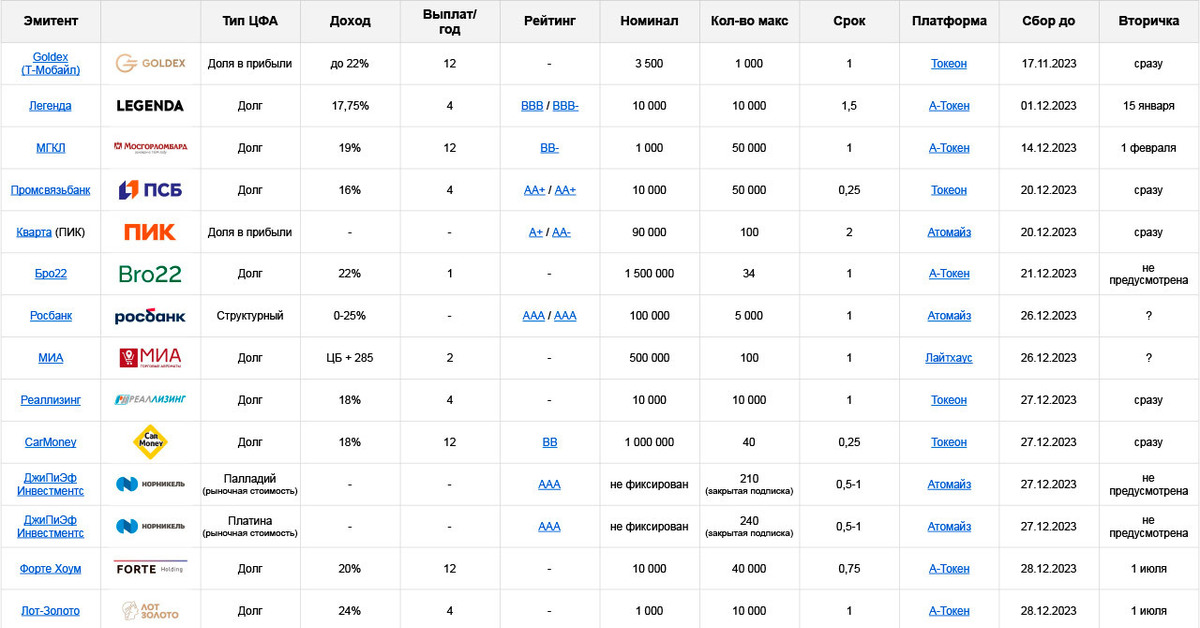
Task: Click the orange ПИК logo
Action: 150,232
